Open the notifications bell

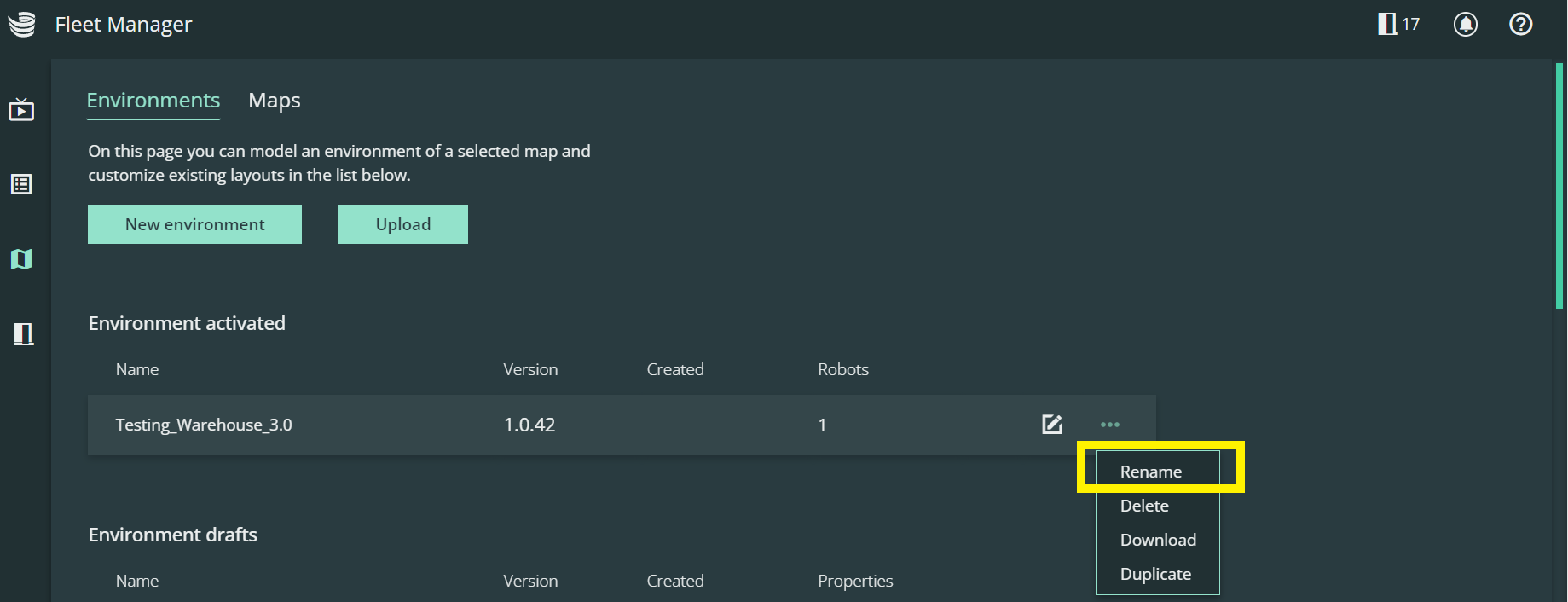click(1465, 24)
